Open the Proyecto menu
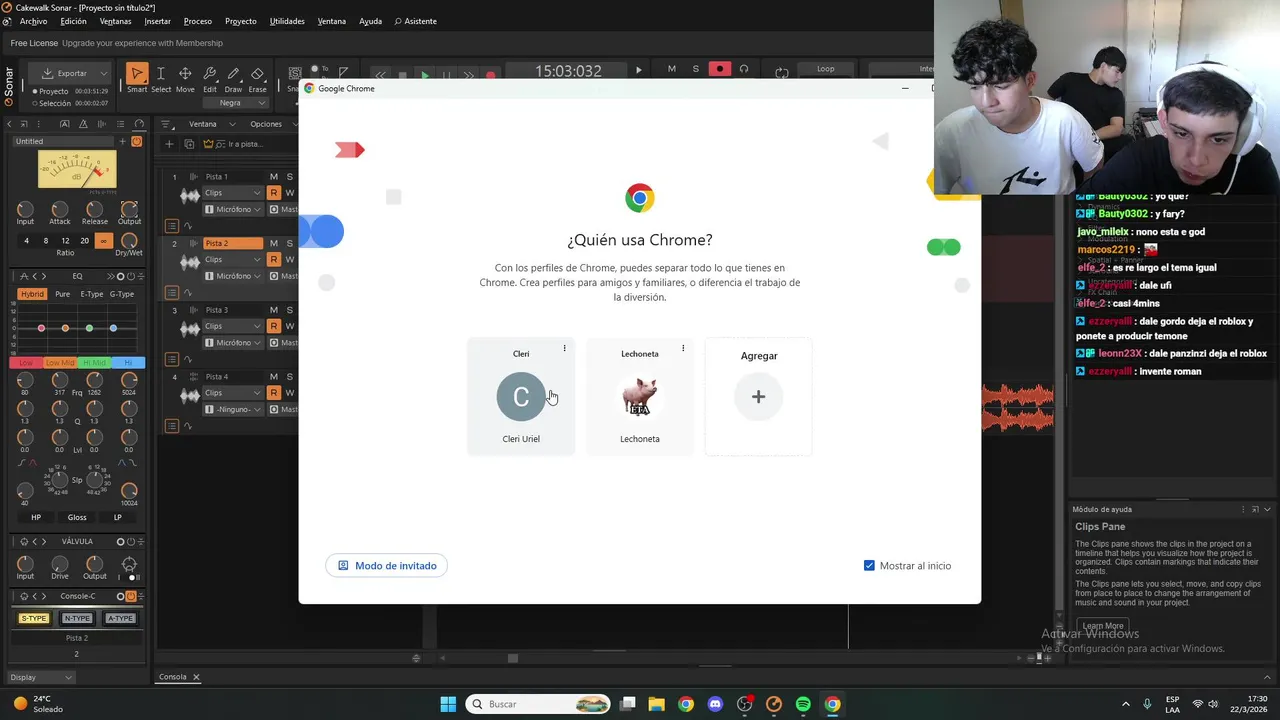The image size is (1280, 720). (x=240, y=21)
